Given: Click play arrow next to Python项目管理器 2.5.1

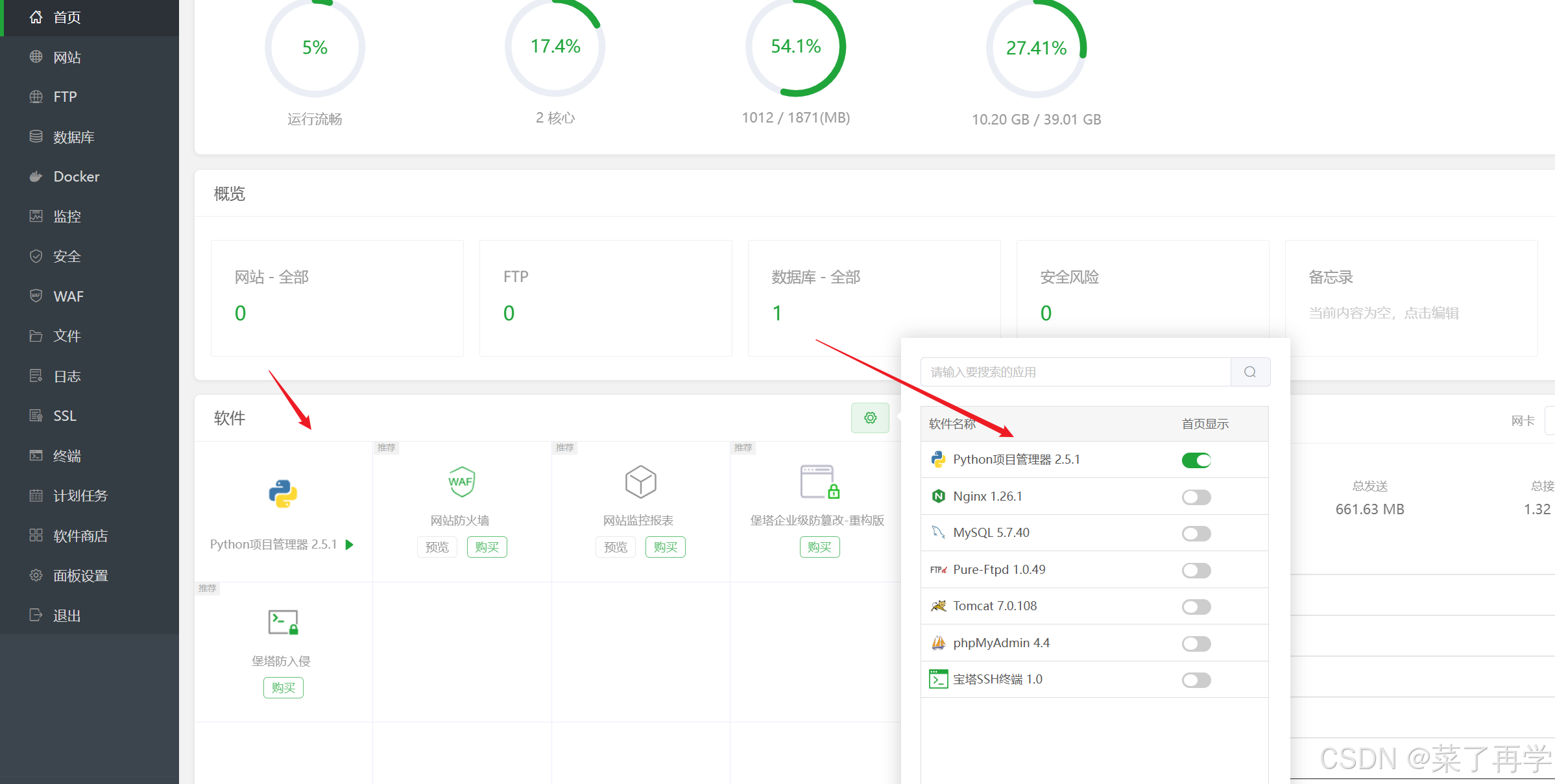Looking at the screenshot, I should (x=350, y=545).
